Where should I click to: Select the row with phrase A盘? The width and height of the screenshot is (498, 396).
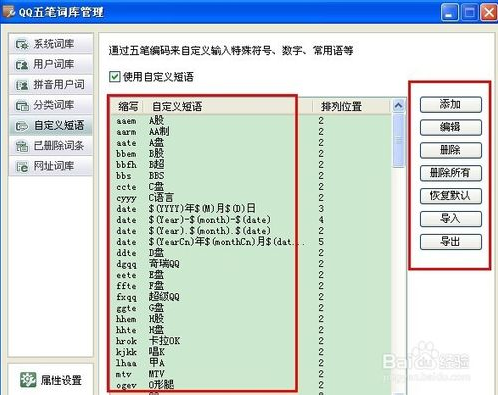(x=250, y=143)
